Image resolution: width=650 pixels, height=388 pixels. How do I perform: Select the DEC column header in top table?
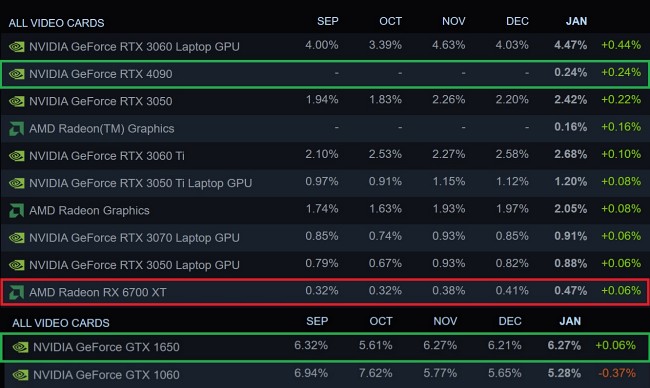point(517,21)
